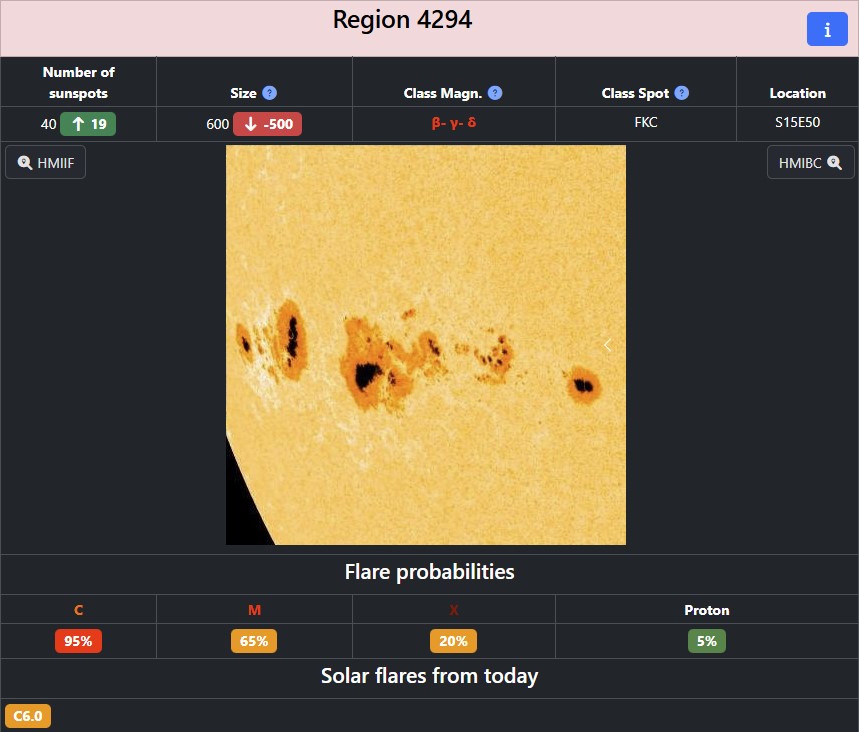Click the red size decrease badge showing -500
This screenshot has width=859, height=732.
(x=267, y=124)
